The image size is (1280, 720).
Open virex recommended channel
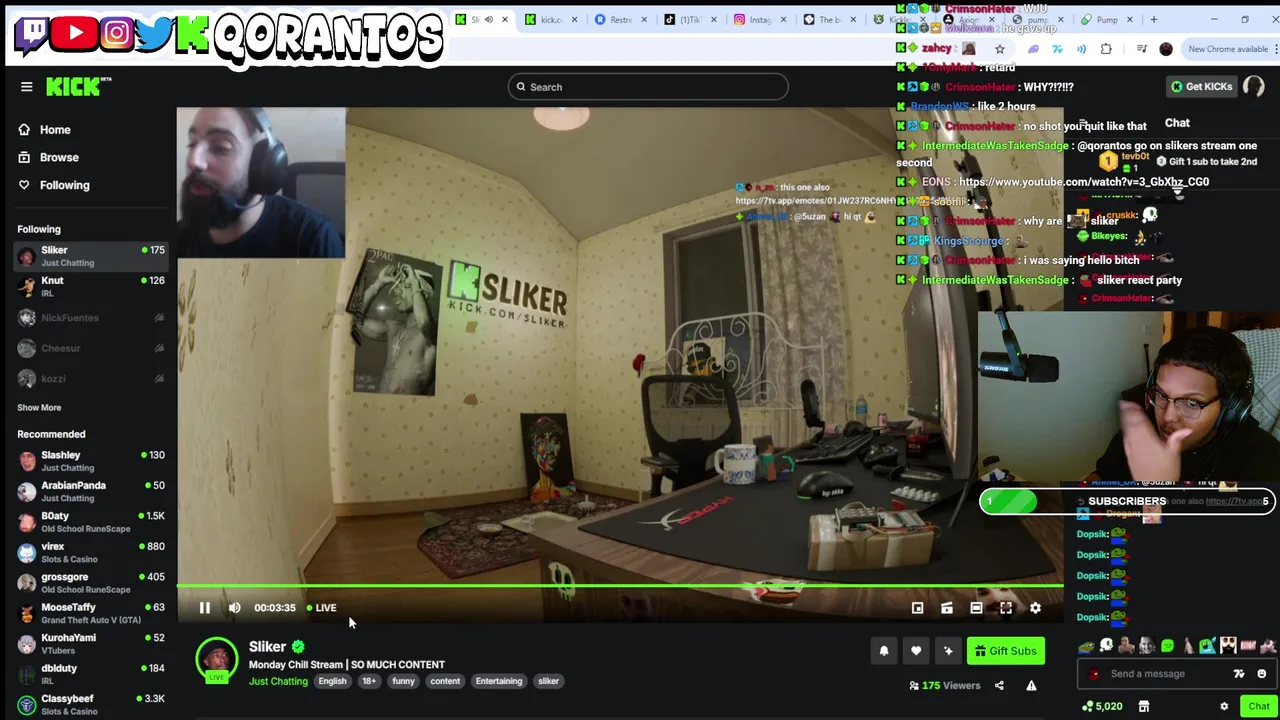point(90,552)
